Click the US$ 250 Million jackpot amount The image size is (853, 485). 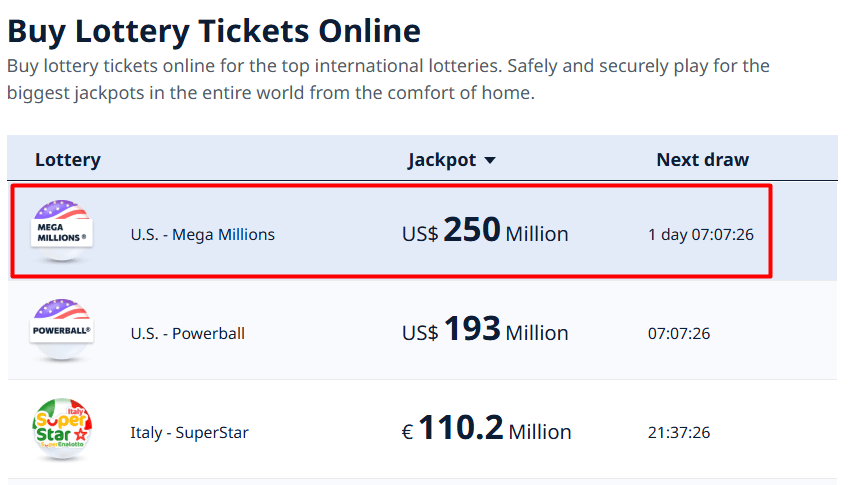tap(485, 232)
